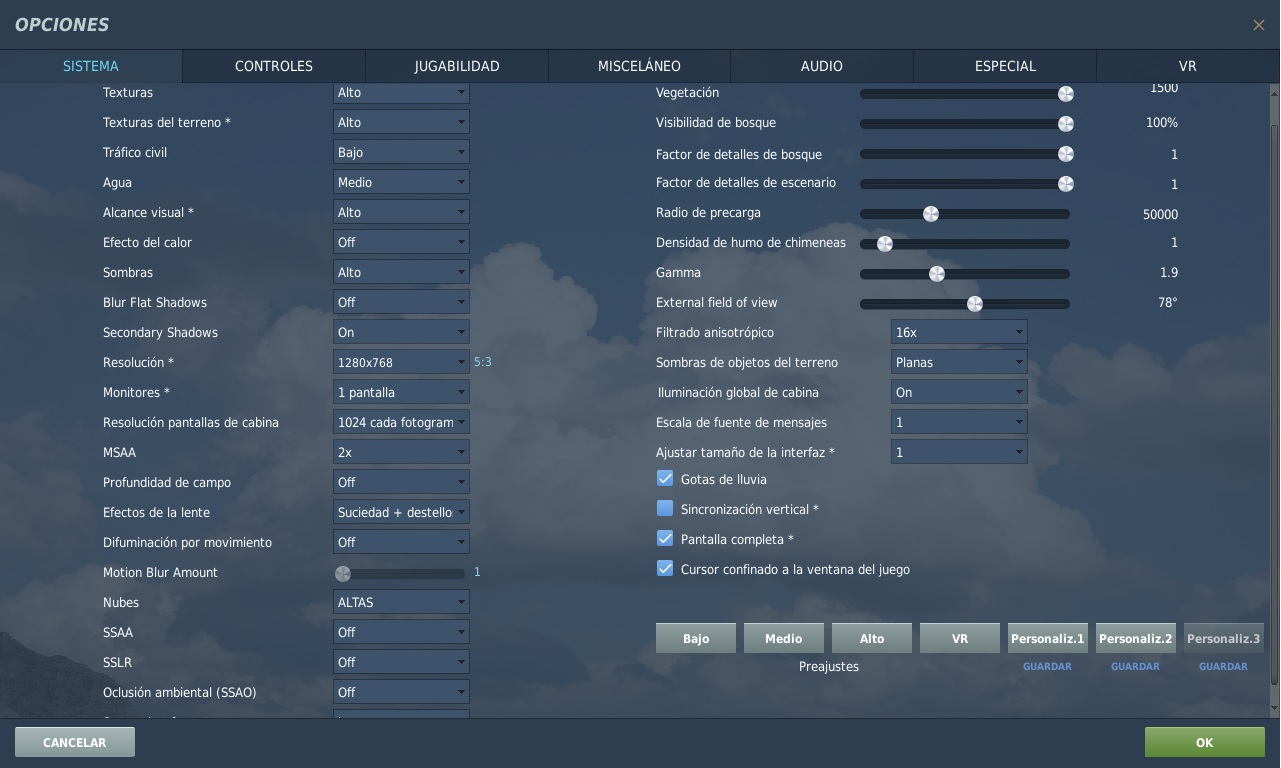Open the JUGABILIDAD tab

[x=457, y=66]
